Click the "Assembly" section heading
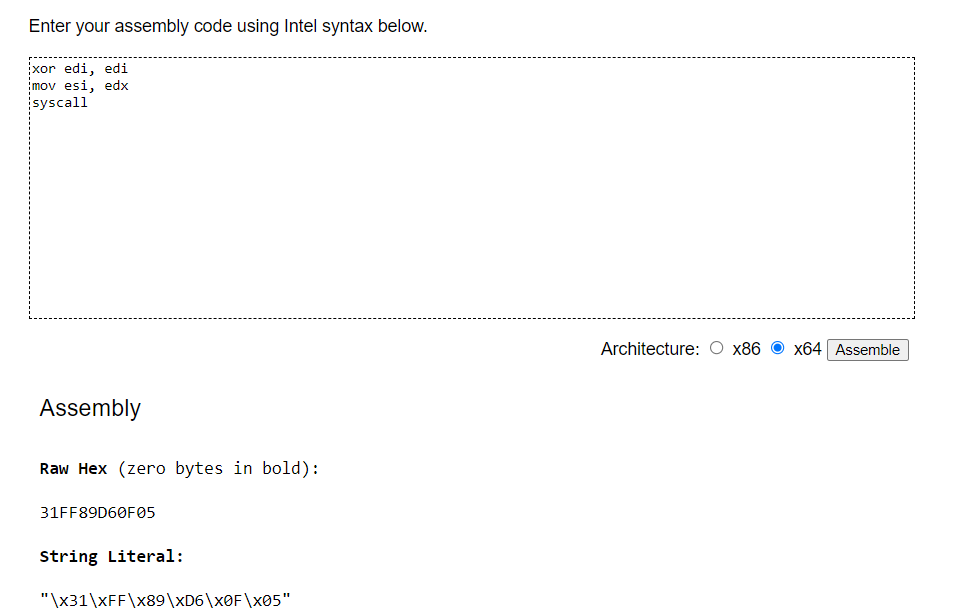Screen dimensions: 956x615 (90, 408)
